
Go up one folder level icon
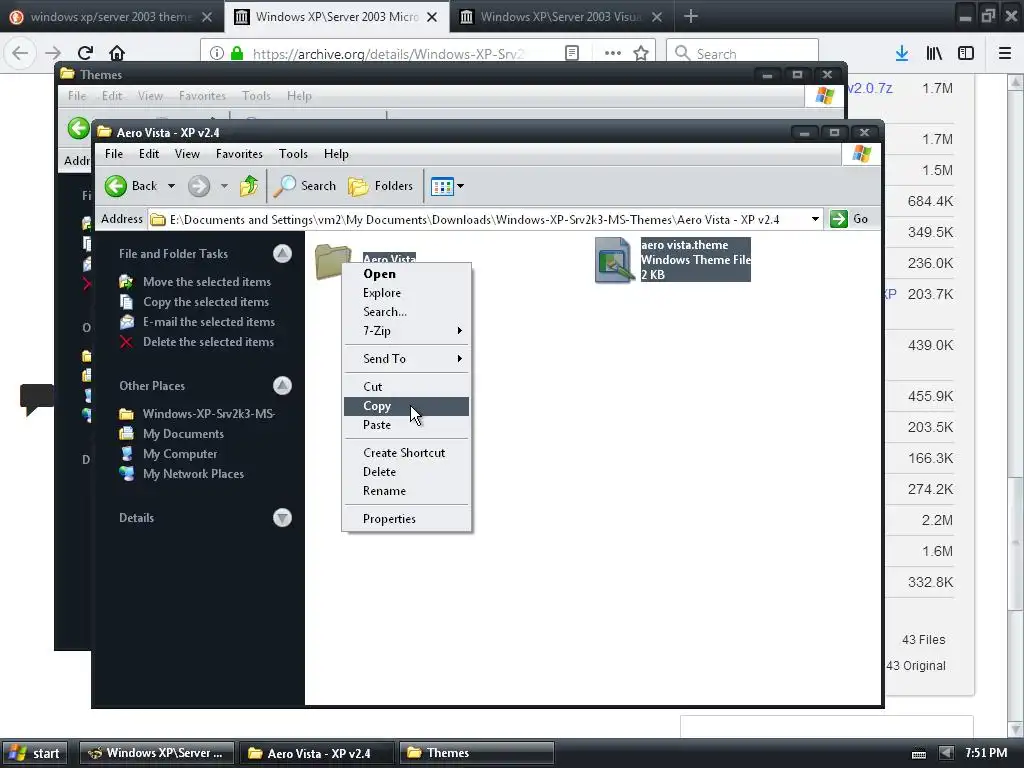click(x=249, y=186)
